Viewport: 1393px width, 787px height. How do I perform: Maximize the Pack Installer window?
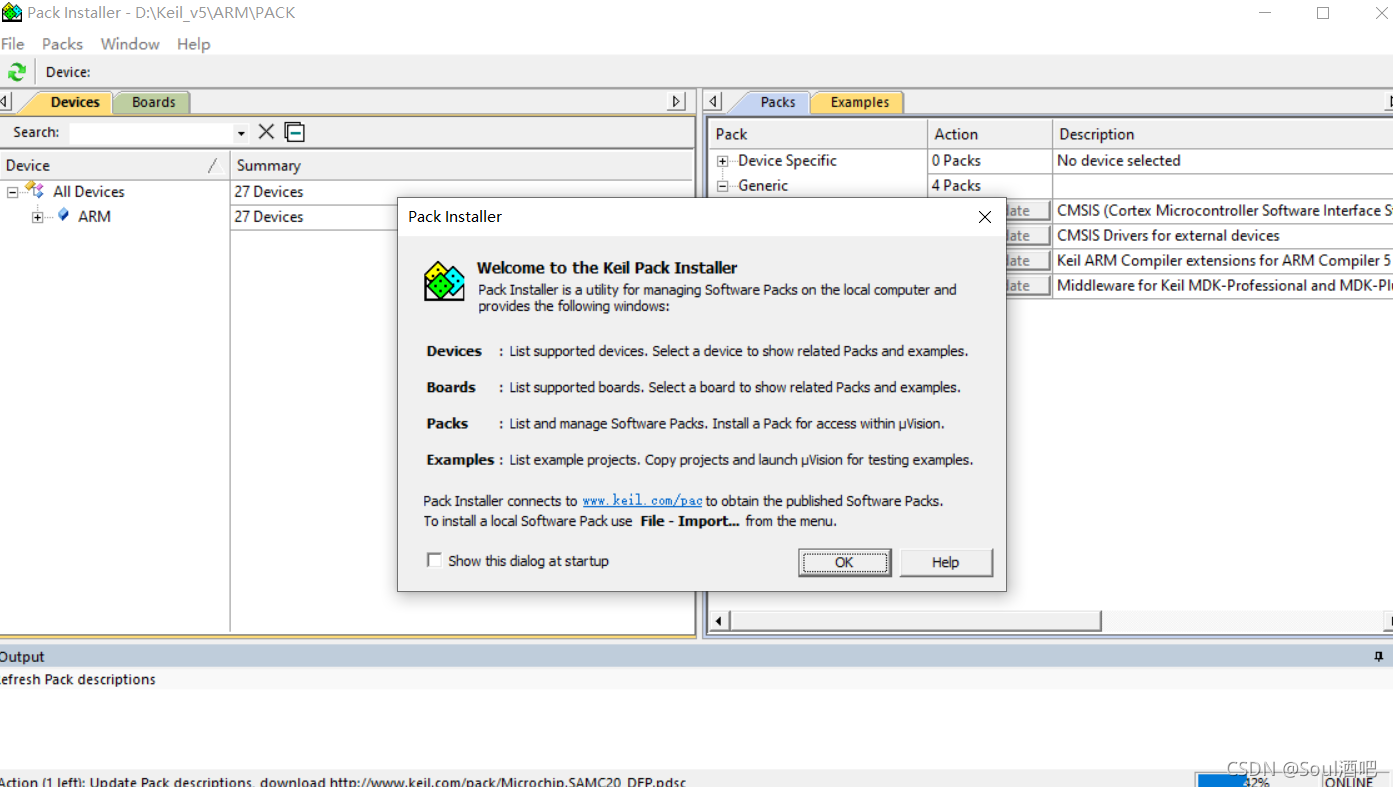click(x=1323, y=13)
